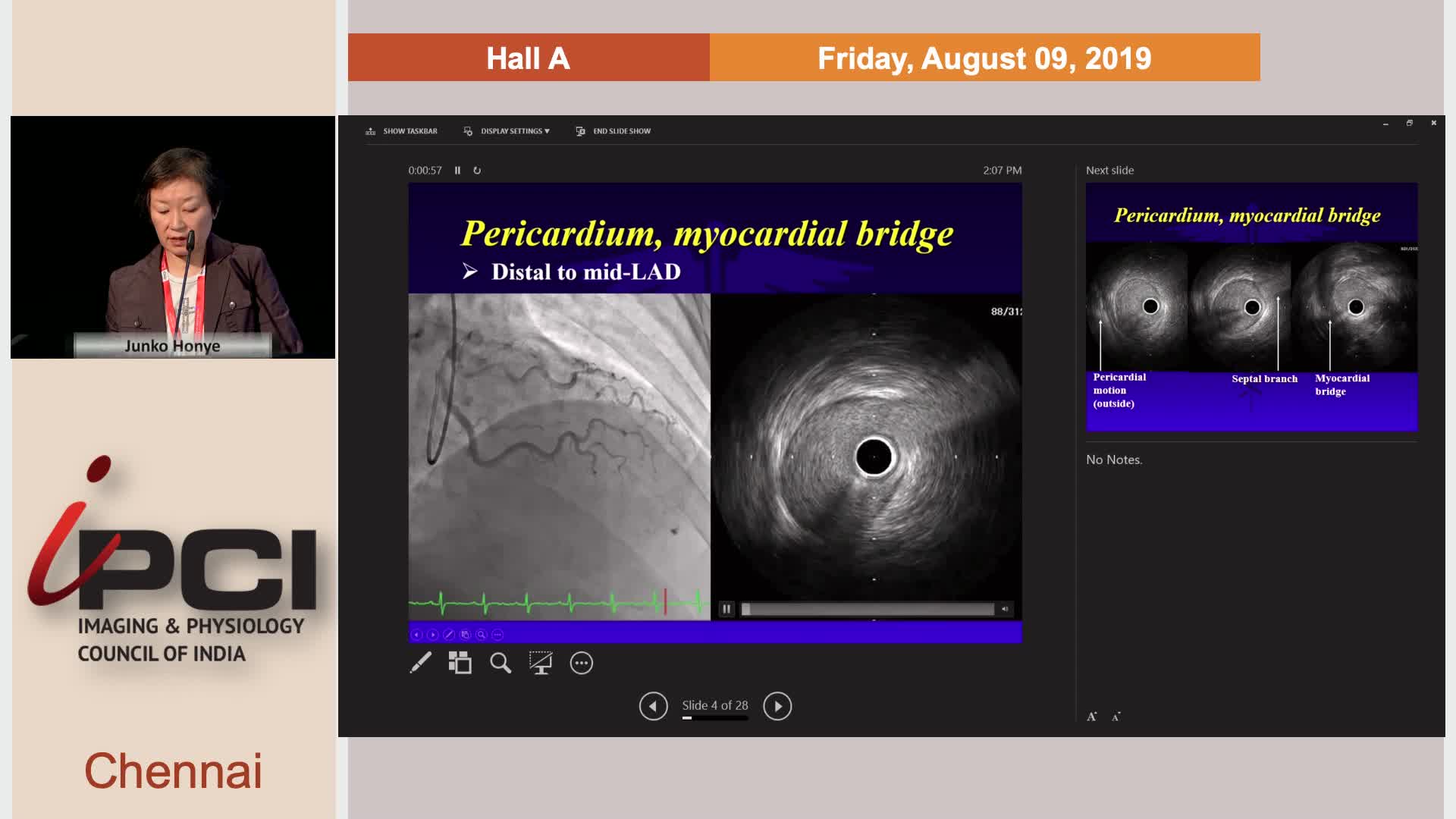The image size is (1456, 819).
Task: Pause the presentation timer
Action: click(x=457, y=171)
